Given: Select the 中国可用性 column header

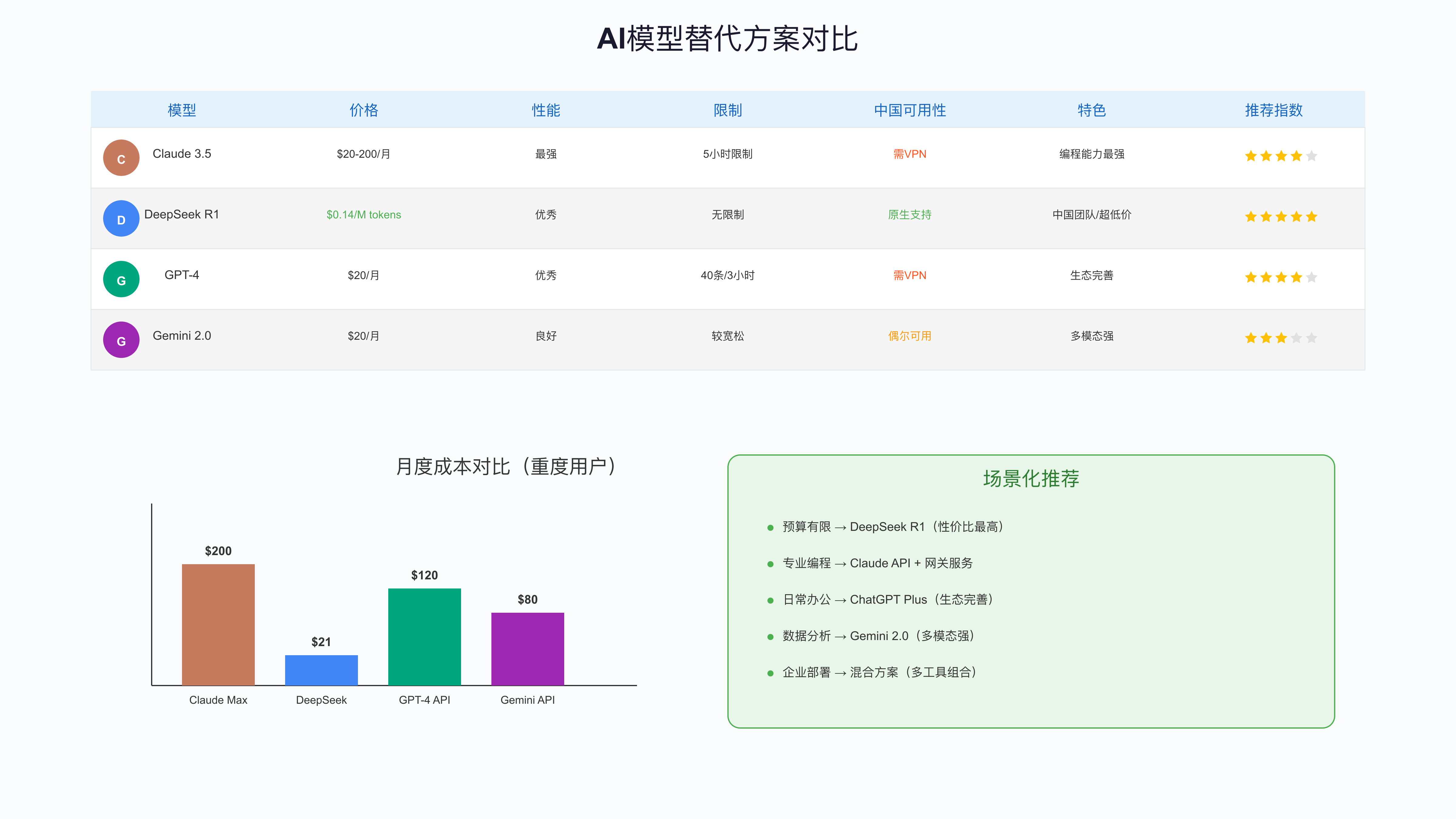Looking at the screenshot, I should coord(910,110).
